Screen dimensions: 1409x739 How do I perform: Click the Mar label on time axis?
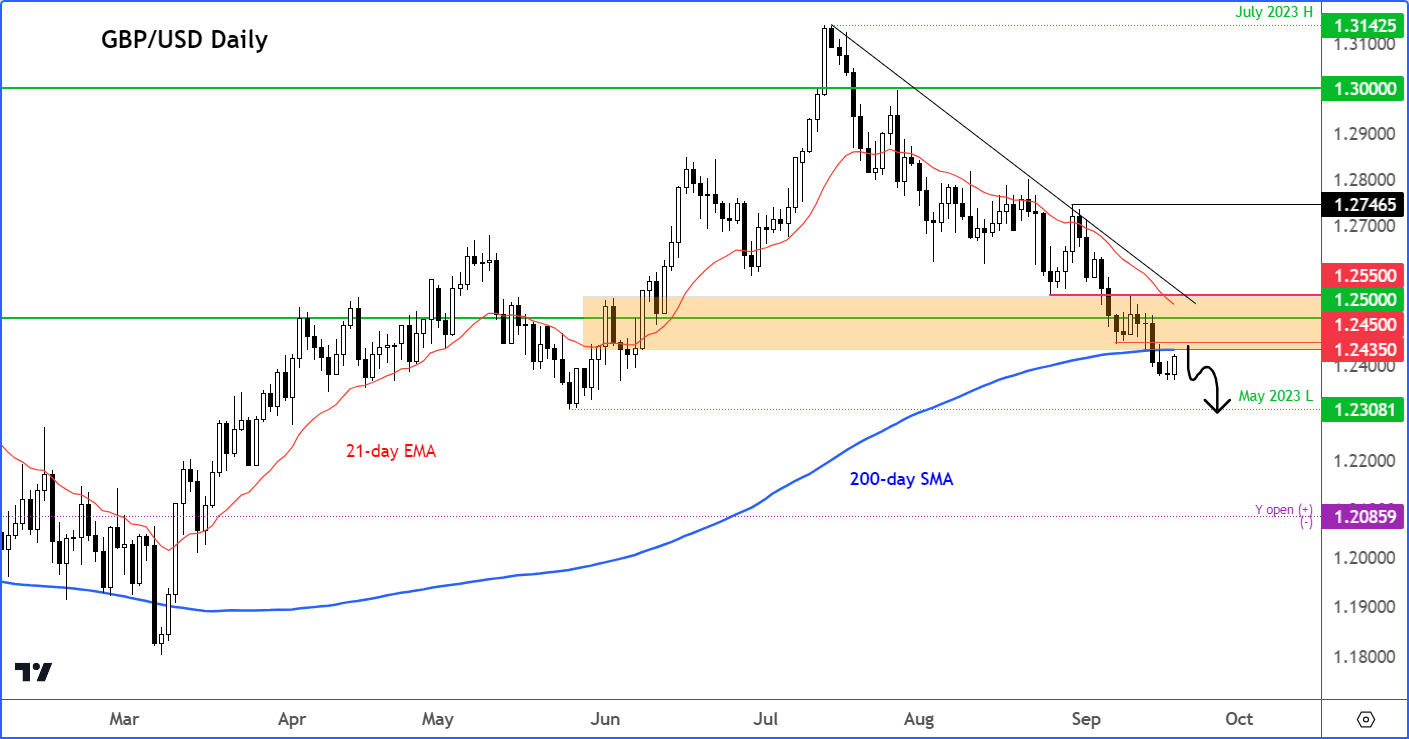coord(124,718)
